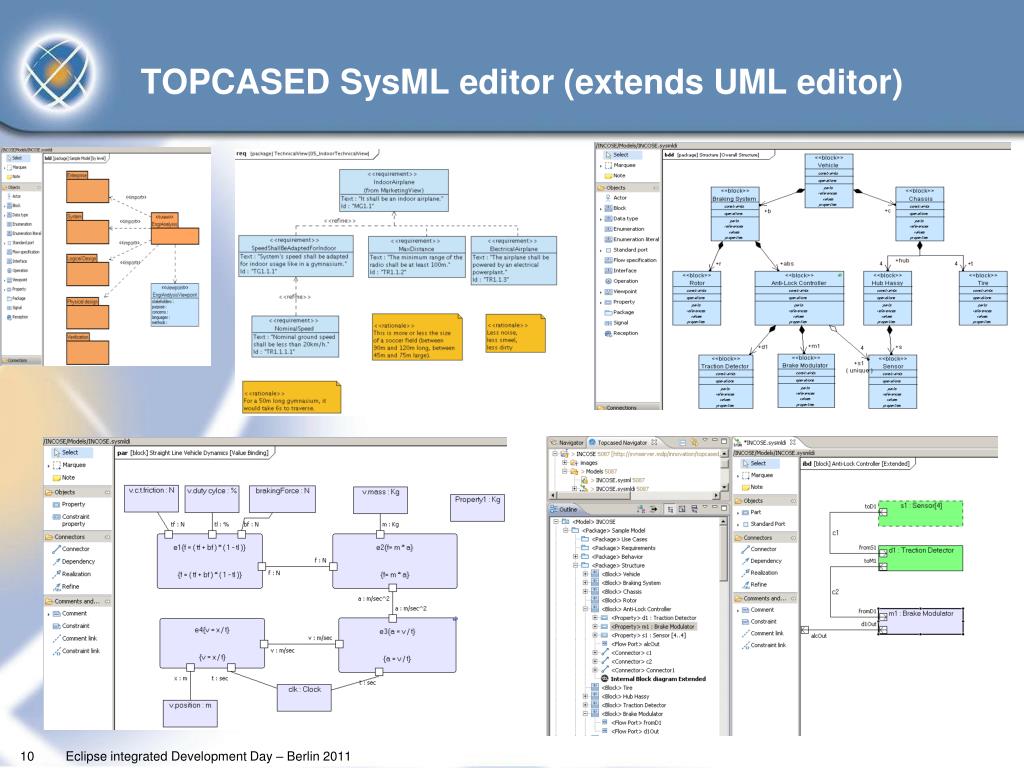Choose the Data type tool in Overall Structure palette

pyautogui.click(x=620, y=218)
